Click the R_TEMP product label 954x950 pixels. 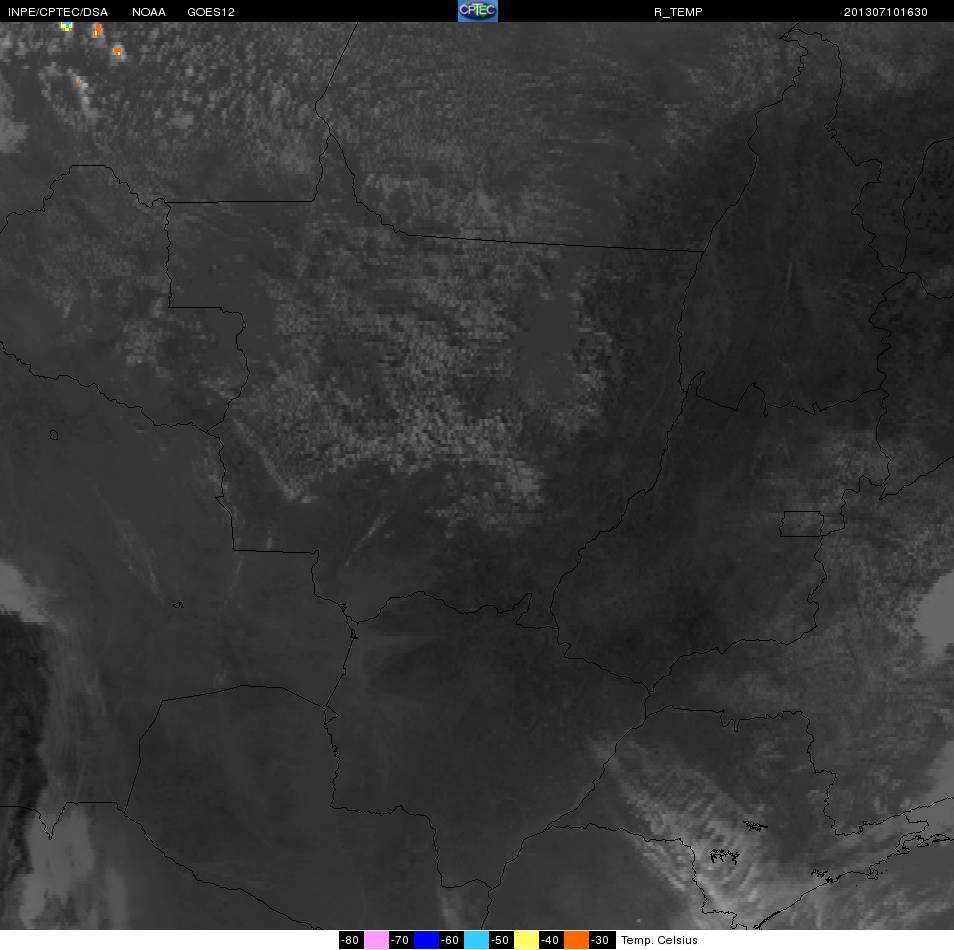[x=678, y=12]
